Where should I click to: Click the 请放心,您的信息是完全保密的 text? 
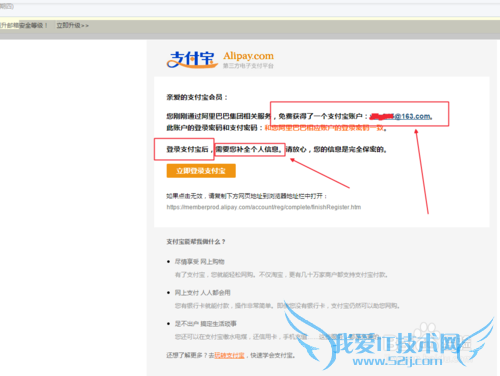(336, 149)
